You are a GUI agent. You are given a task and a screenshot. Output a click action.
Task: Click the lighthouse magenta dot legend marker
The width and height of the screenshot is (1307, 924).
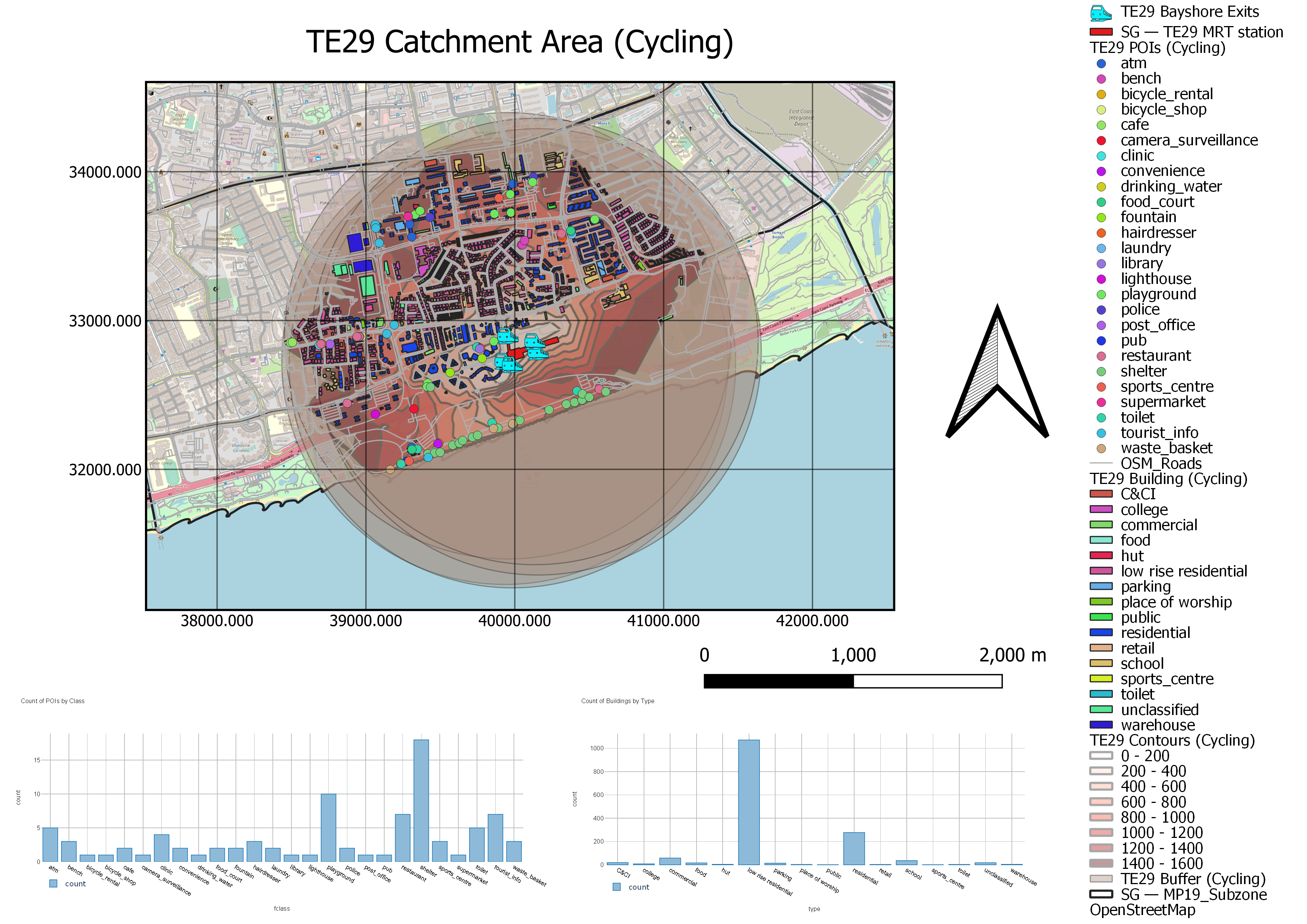[x=1101, y=279]
